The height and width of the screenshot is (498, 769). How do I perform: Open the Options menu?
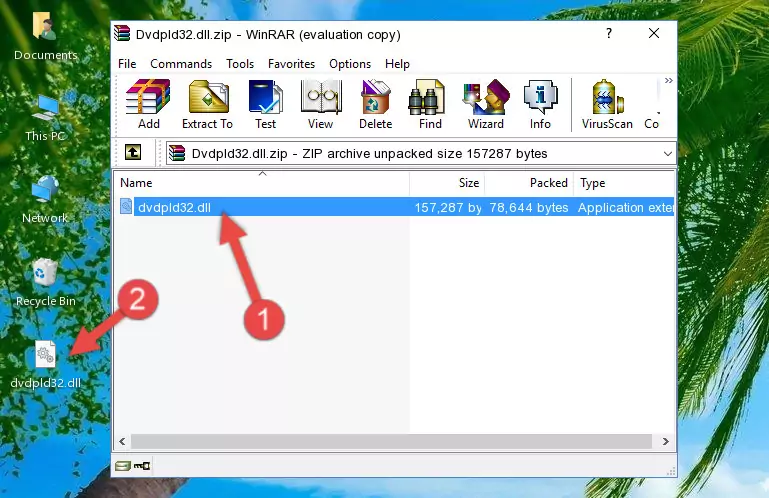tap(350, 64)
